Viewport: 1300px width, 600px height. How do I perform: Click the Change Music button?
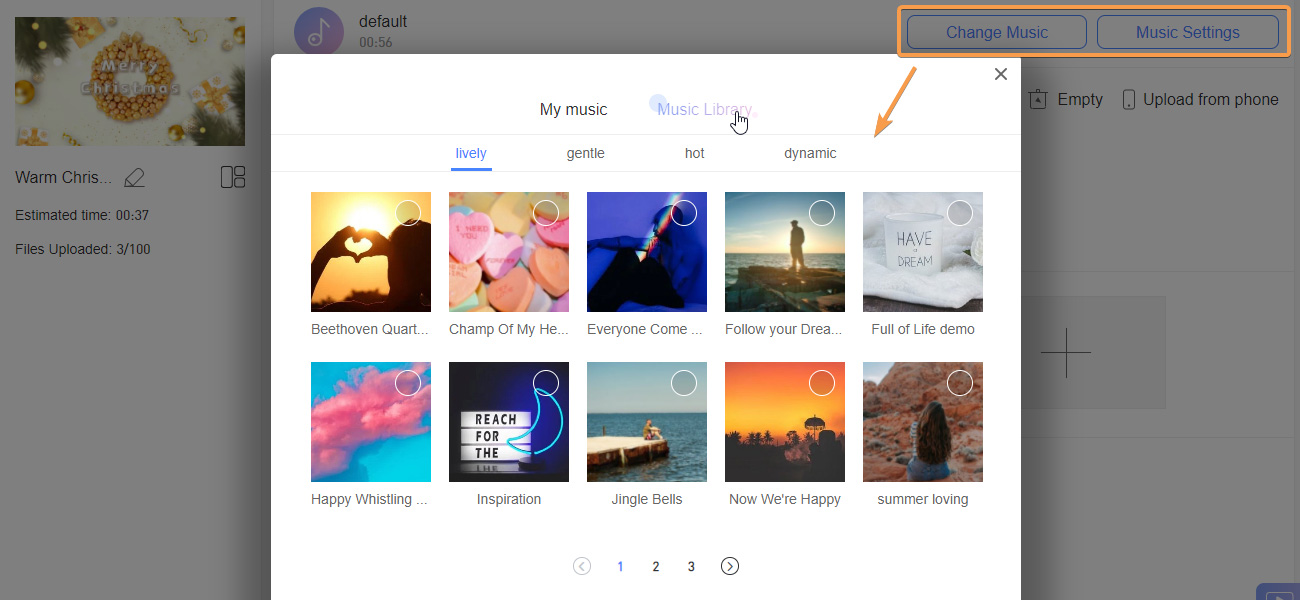tap(994, 31)
